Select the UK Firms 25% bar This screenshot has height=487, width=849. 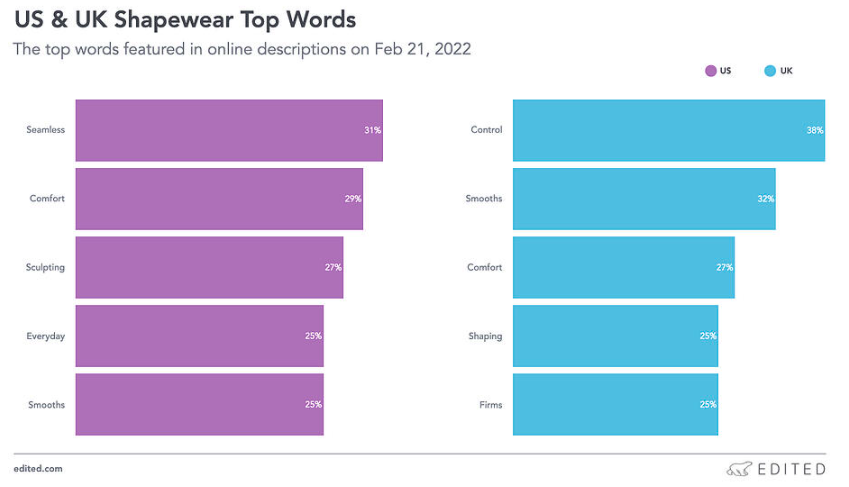tap(615, 404)
